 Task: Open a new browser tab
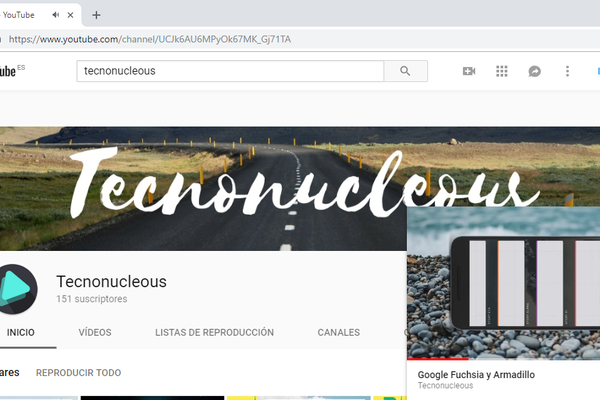pyautogui.click(x=96, y=15)
